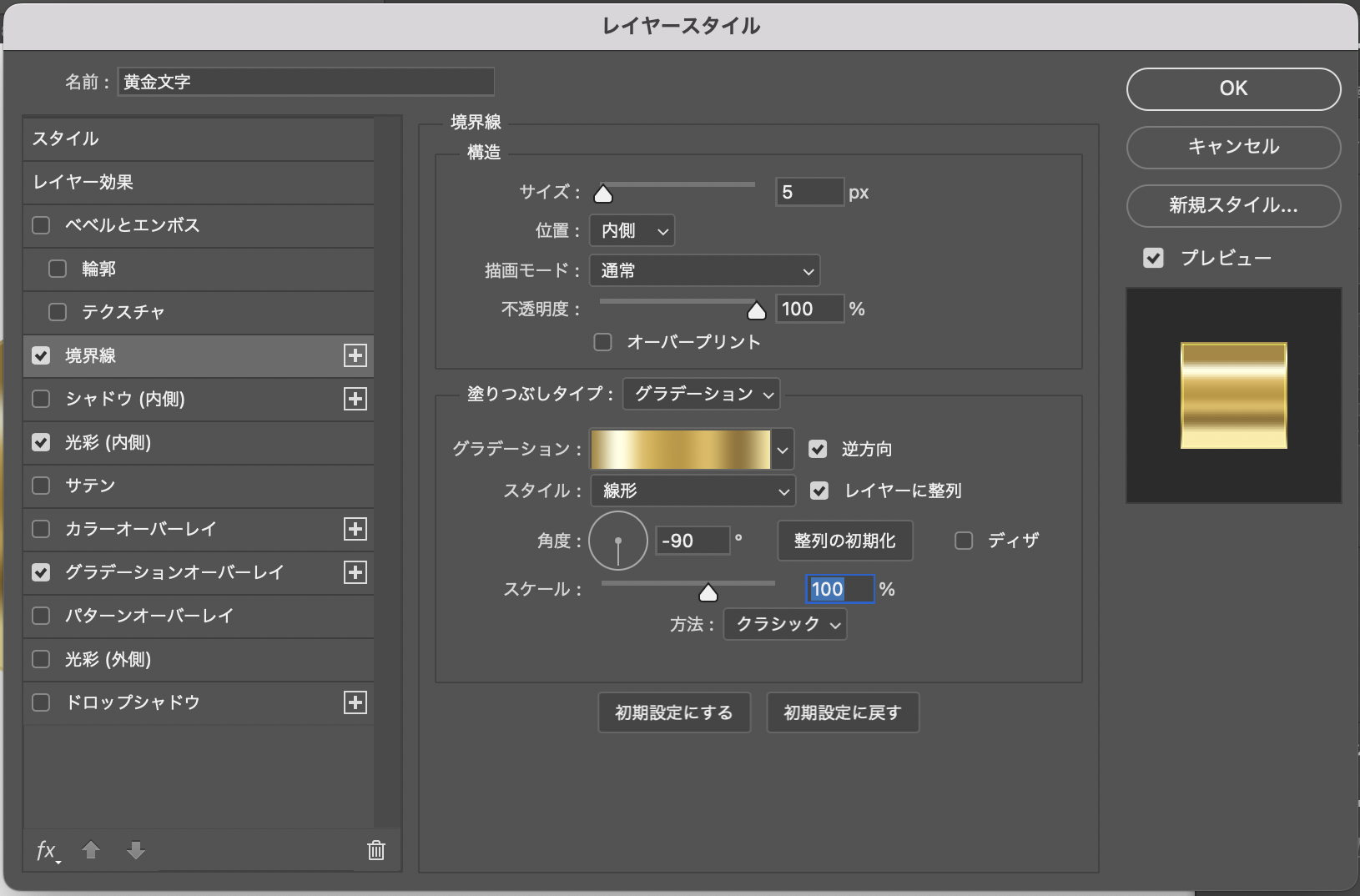
Task: Add another グラデーションオーバーレイ effect with plus icon
Action: (x=355, y=572)
